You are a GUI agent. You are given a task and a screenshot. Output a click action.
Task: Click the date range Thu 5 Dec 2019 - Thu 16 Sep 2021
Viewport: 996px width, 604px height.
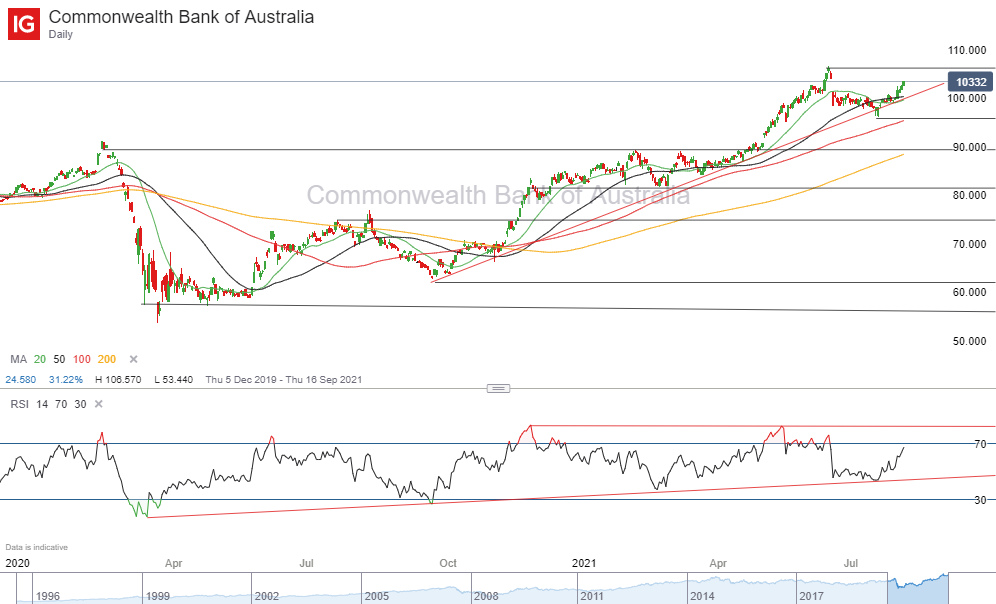283,380
